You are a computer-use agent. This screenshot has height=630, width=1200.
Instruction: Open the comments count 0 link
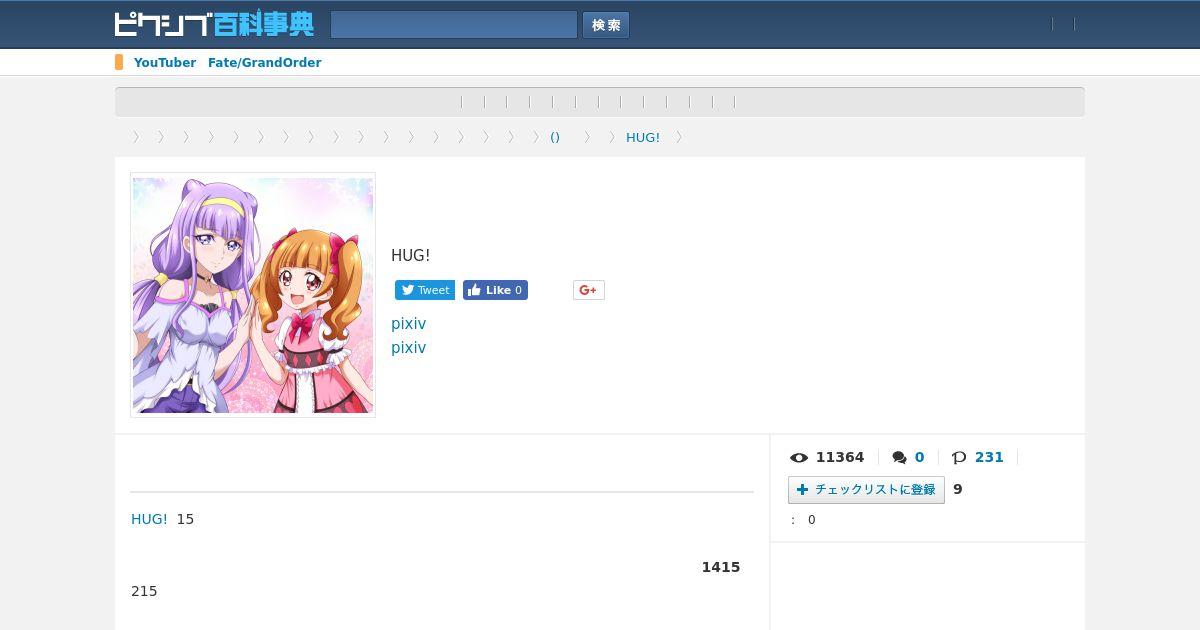pyautogui.click(x=919, y=457)
